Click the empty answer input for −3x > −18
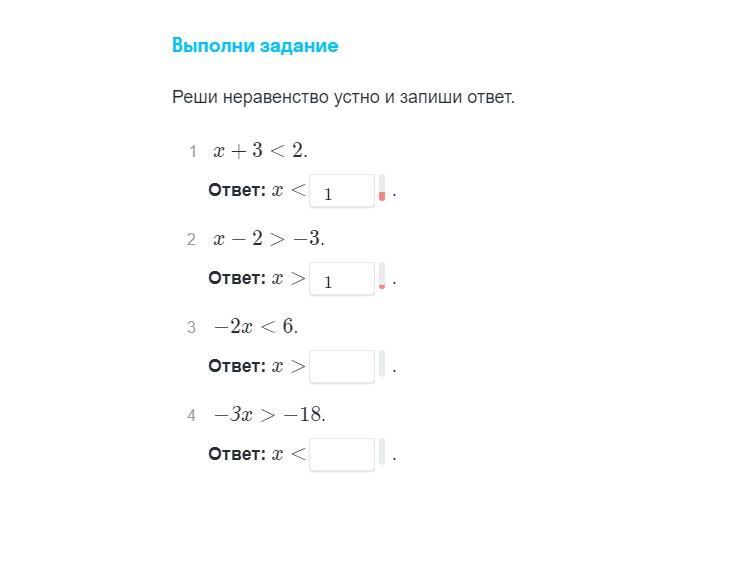This screenshot has width=755, height=580. (x=342, y=454)
